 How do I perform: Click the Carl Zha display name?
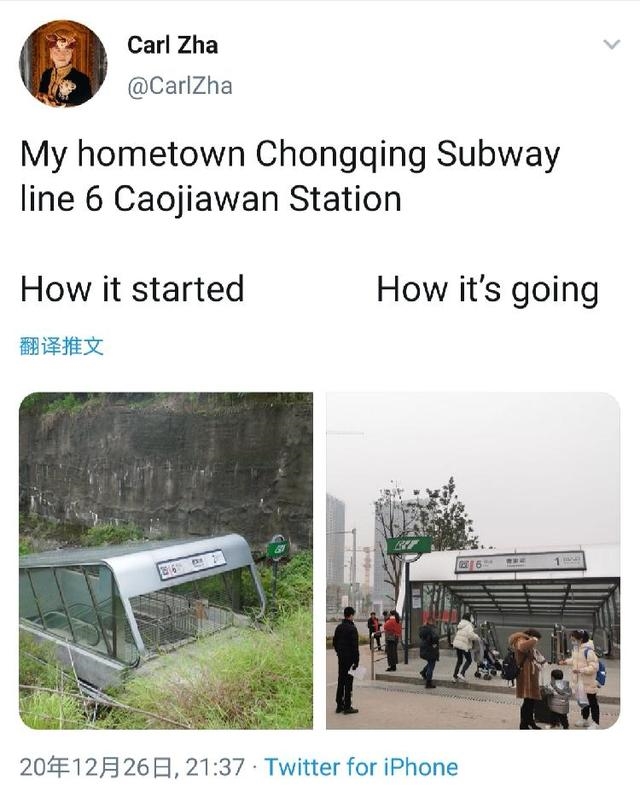[x=172, y=45]
